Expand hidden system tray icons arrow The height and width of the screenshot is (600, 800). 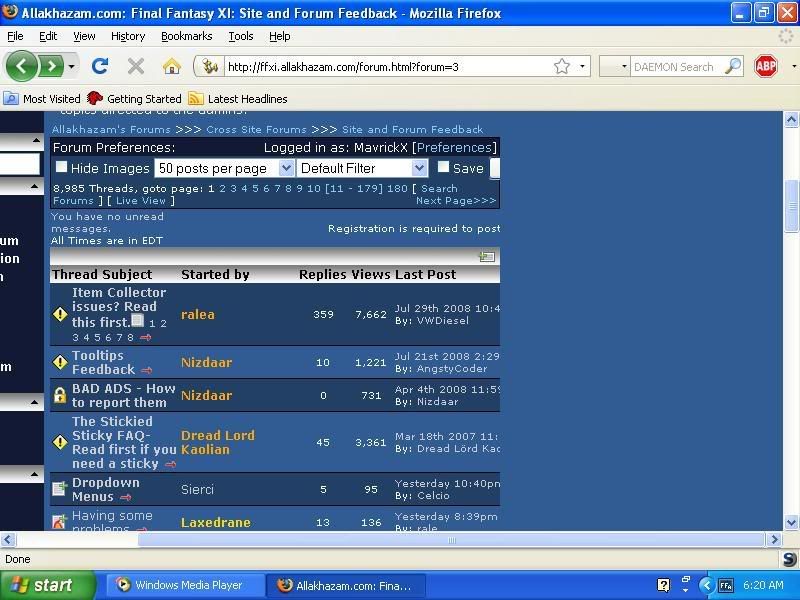pos(706,585)
